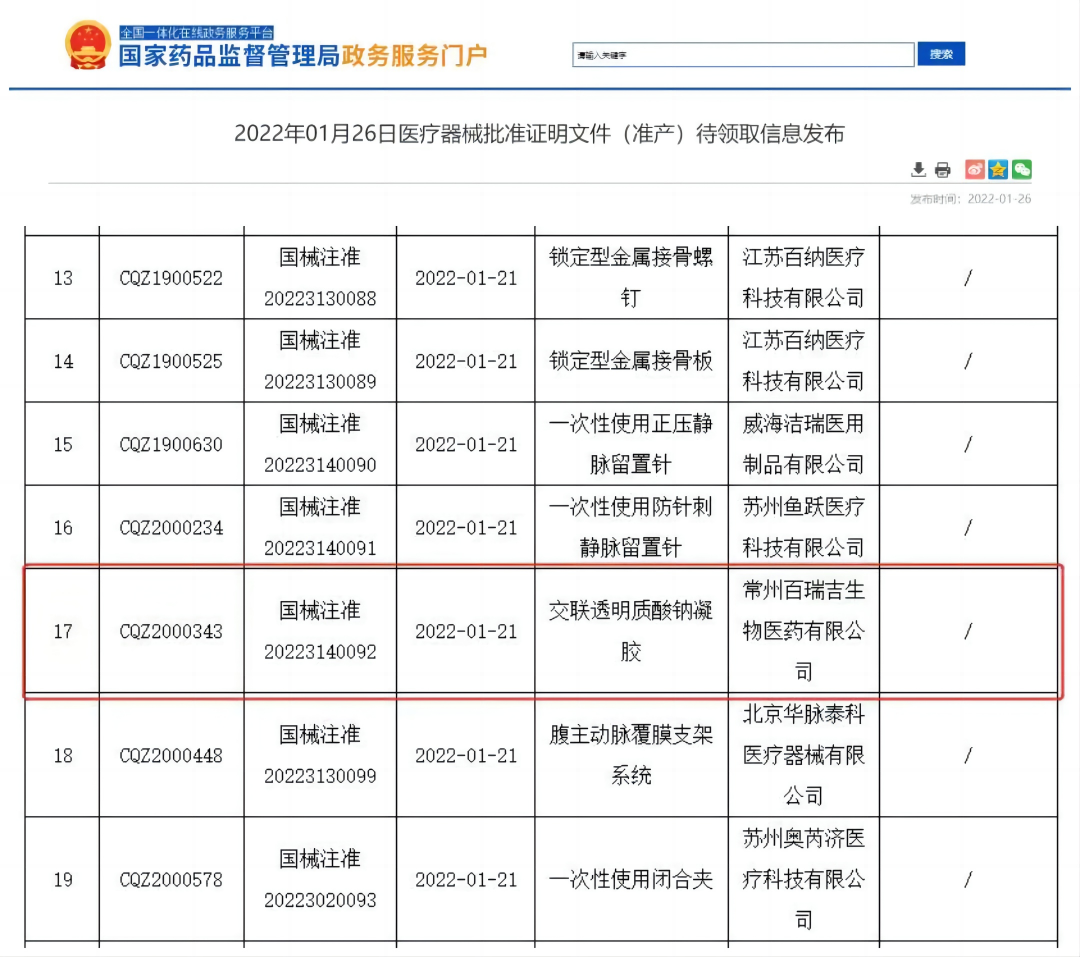Click registration number 20223140092 cell
This screenshot has width=1080, height=957.
[320, 652]
